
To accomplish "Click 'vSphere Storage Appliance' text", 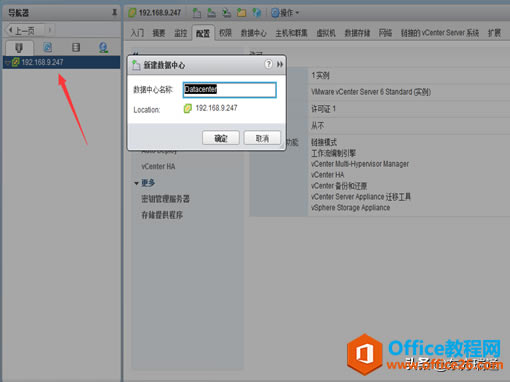I will (350, 208).
